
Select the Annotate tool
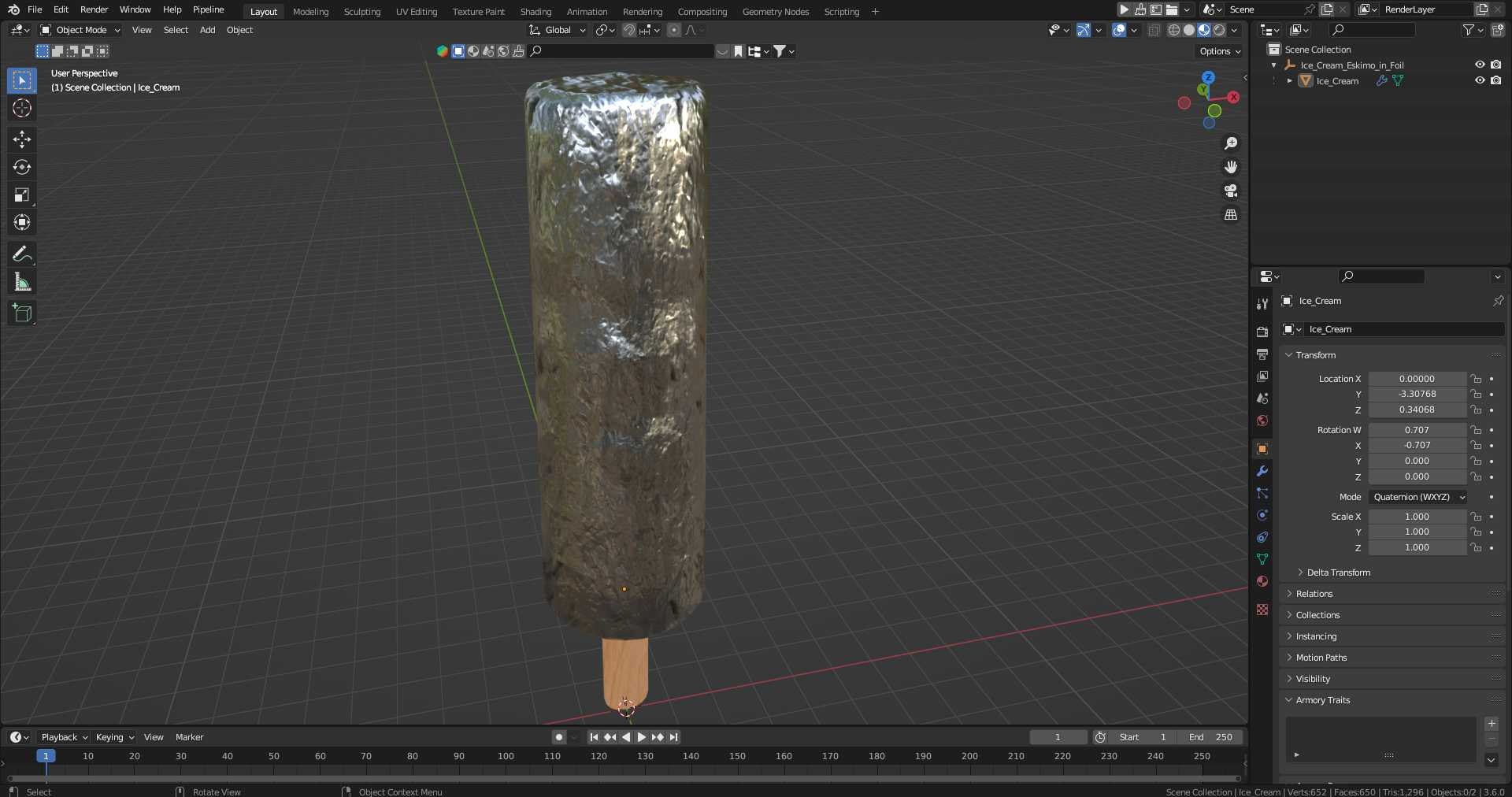click(x=22, y=254)
